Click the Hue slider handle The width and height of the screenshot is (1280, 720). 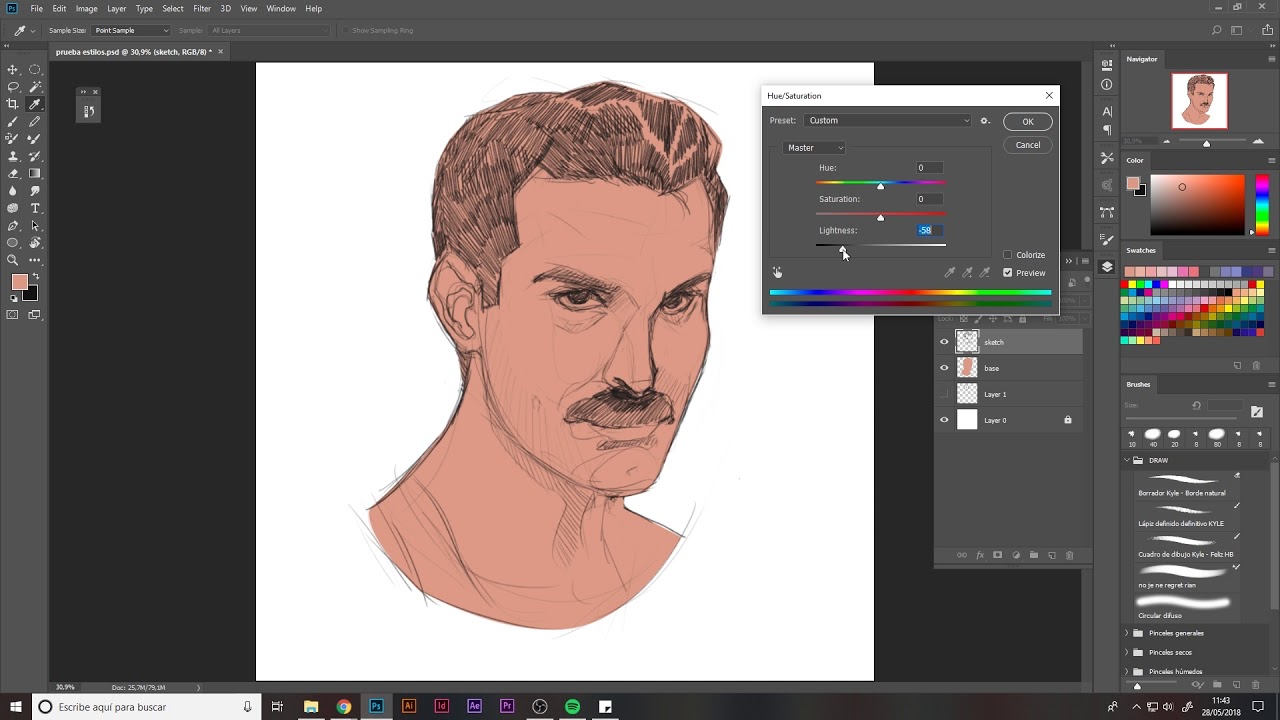pos(880,186)
